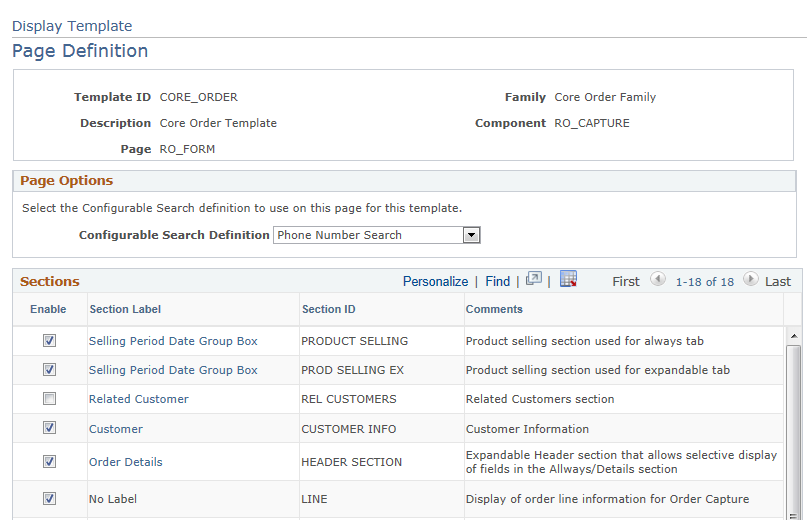Screen dimensions: 807x520
Task: Click the Display of order line information comment
Action: [x=607, y=499]
